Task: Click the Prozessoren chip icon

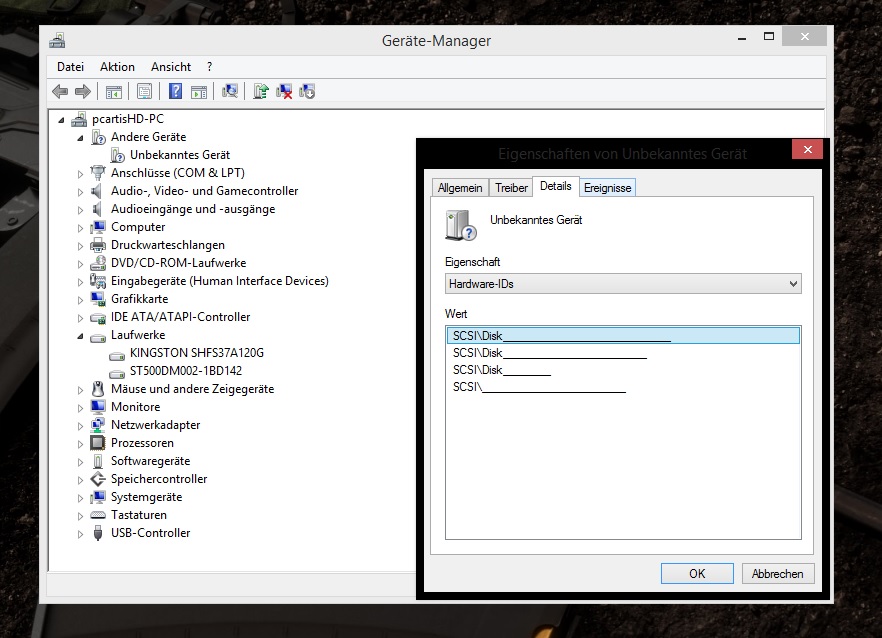Action: tap(98, 443)
